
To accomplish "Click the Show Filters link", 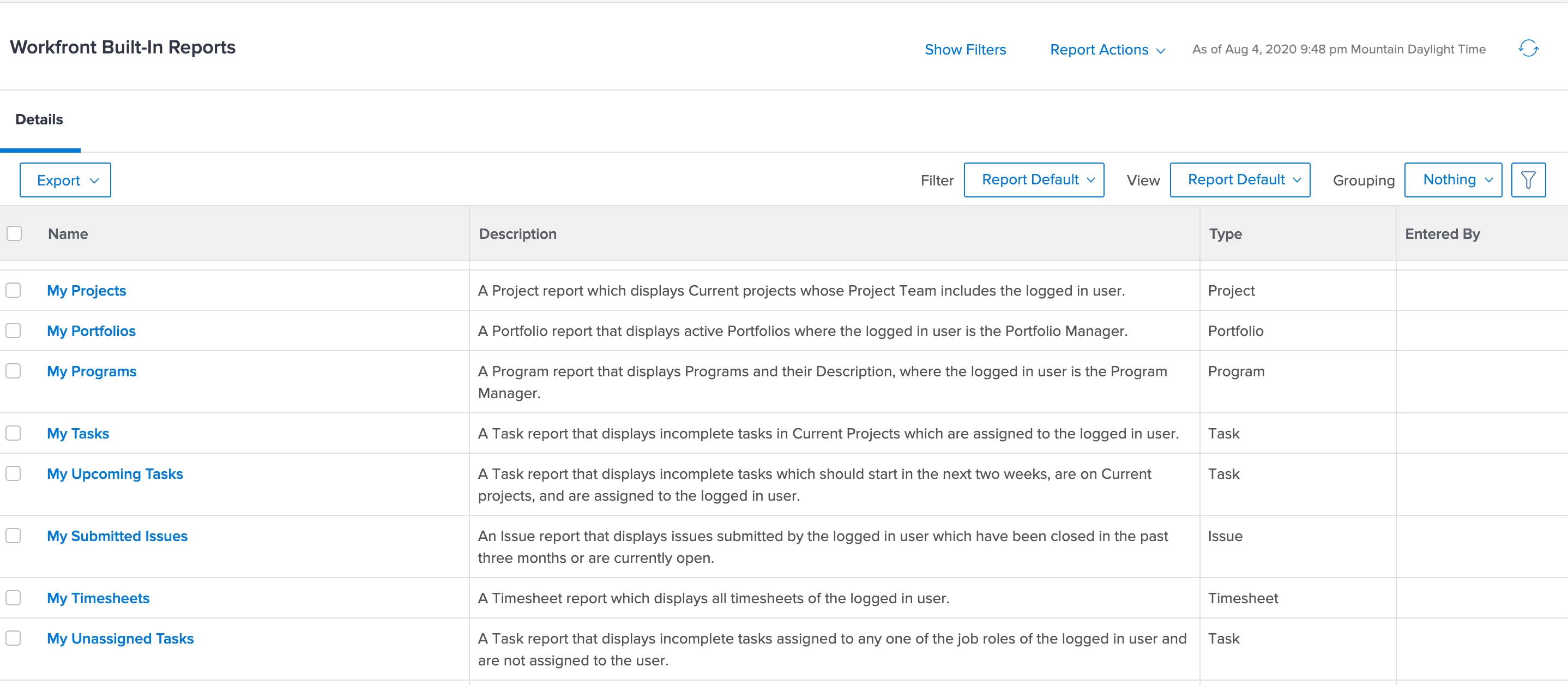I will (x=965, y=50).
